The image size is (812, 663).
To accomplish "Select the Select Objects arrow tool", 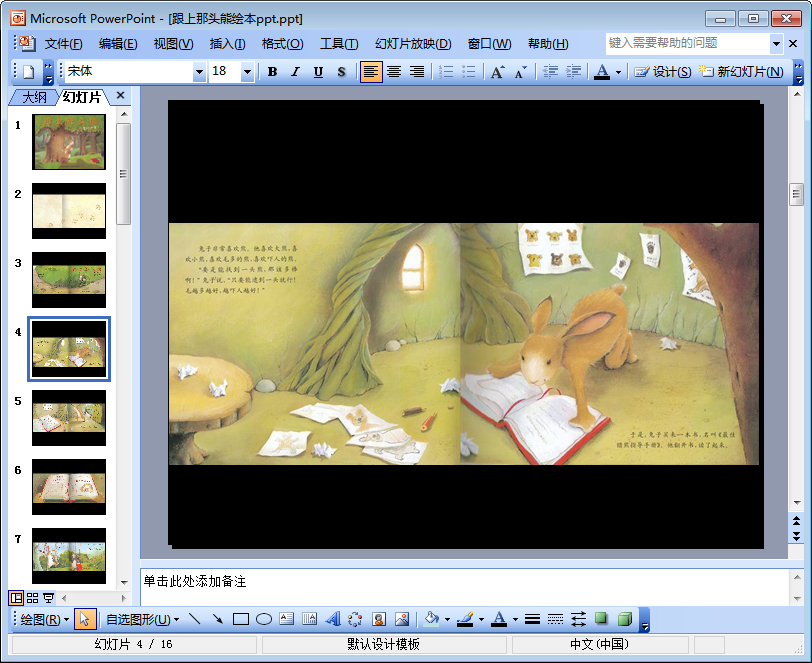I will click(x=85, y=619).
